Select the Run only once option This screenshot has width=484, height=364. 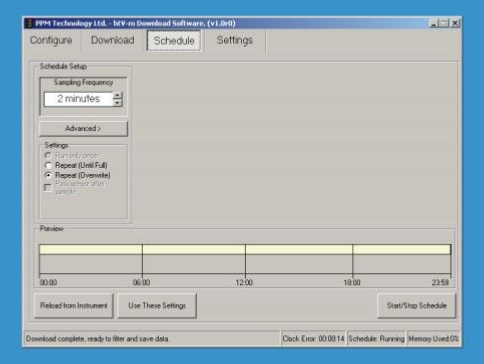(48, 155)
